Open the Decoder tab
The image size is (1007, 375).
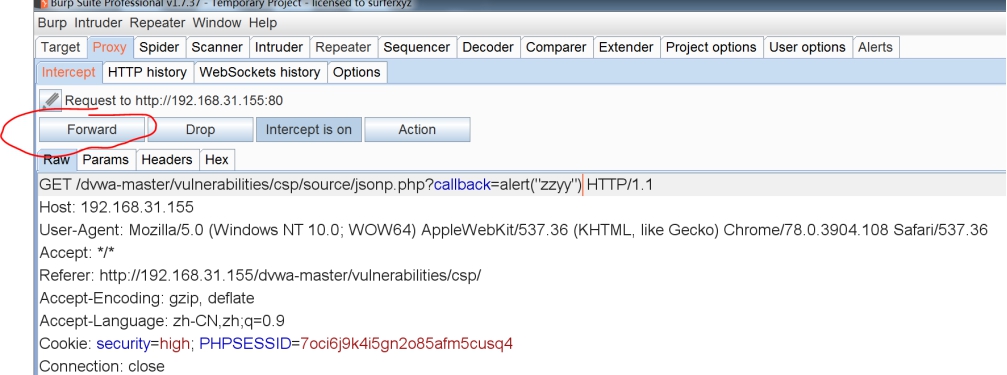488,48
